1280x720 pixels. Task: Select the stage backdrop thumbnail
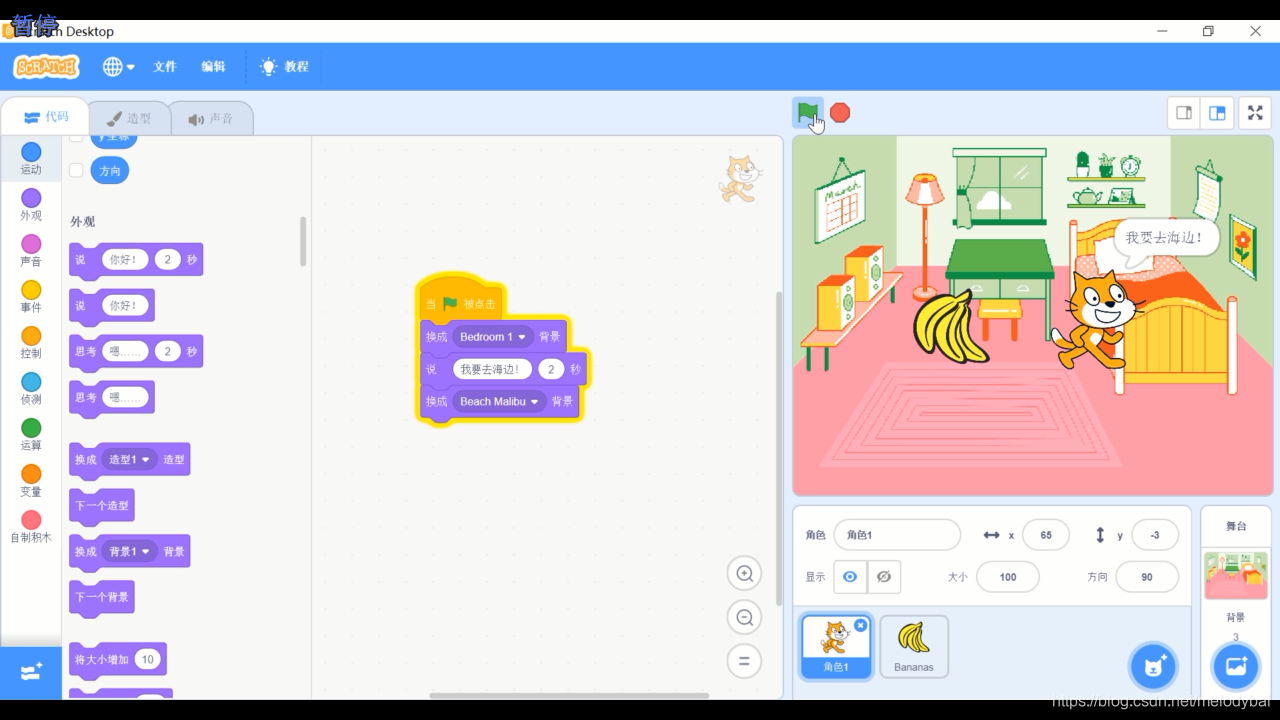(1236, 575)
